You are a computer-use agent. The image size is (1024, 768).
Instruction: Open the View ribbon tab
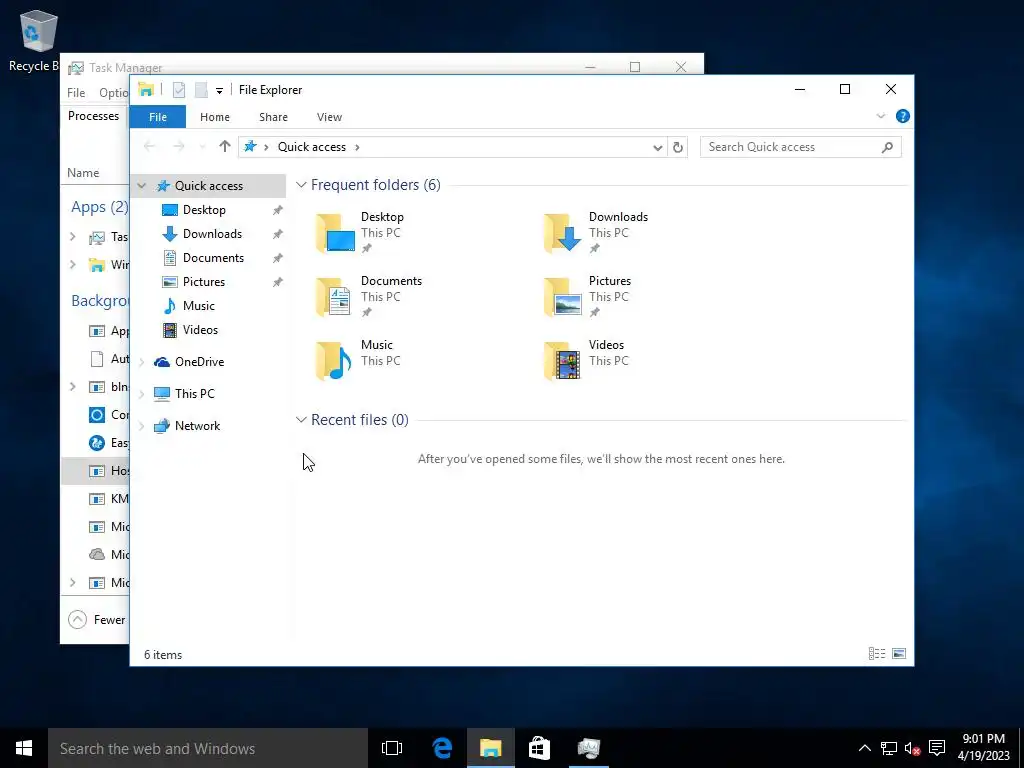click(x=329, y=117)
